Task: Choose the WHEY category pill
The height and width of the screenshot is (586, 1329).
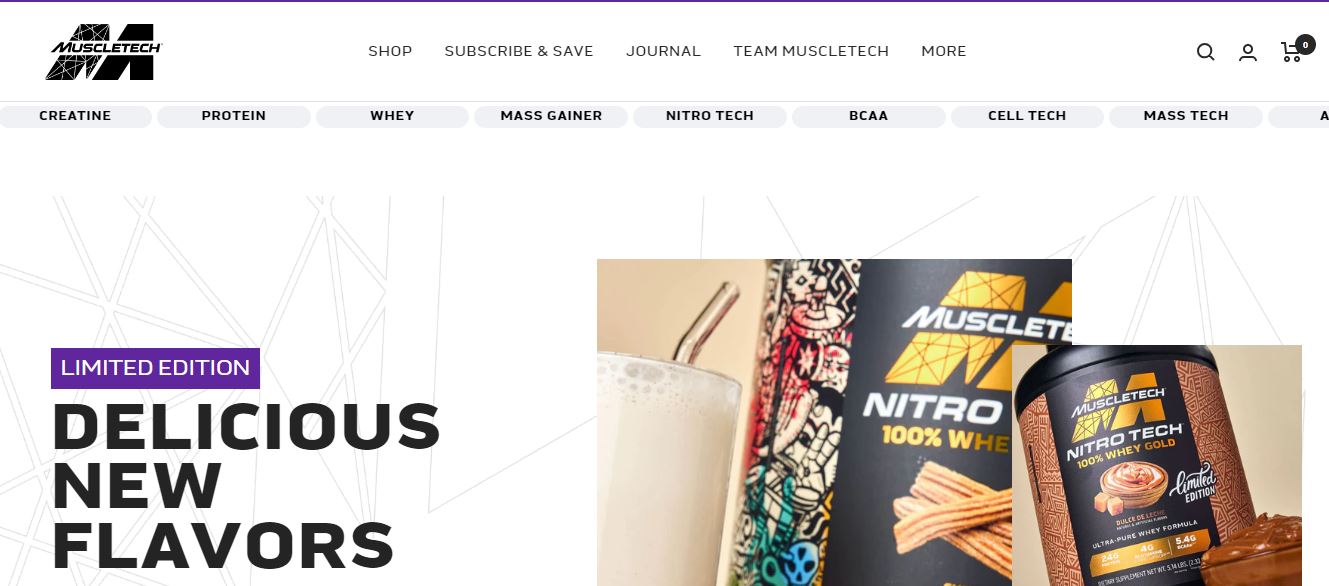Action: (x=392, y=116)
